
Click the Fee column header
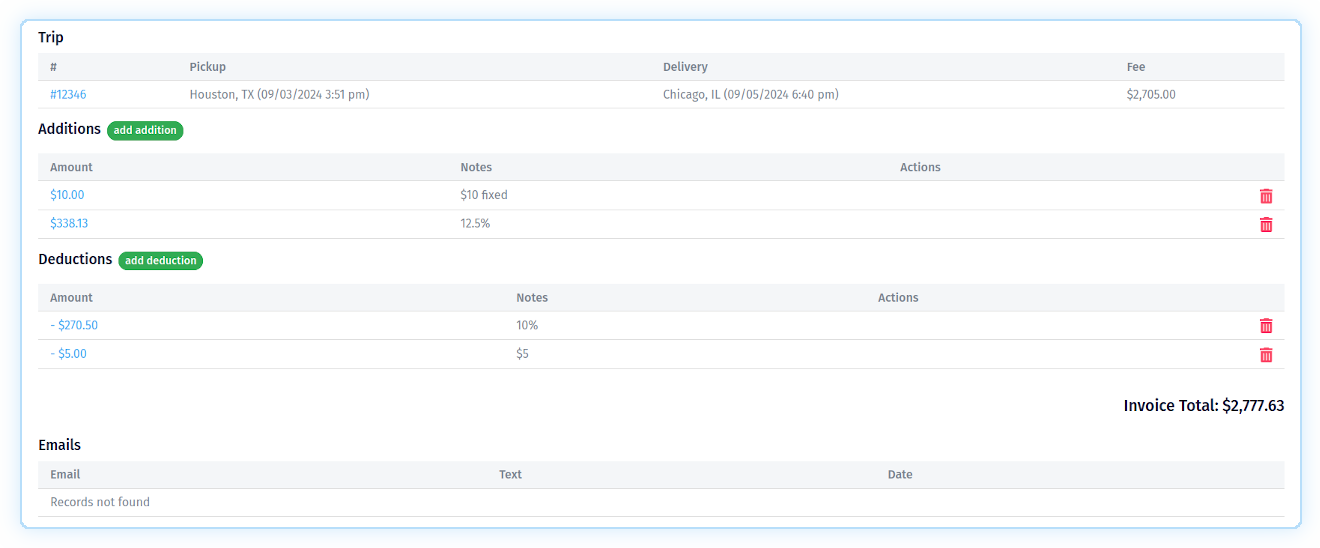coord(1135,67)
